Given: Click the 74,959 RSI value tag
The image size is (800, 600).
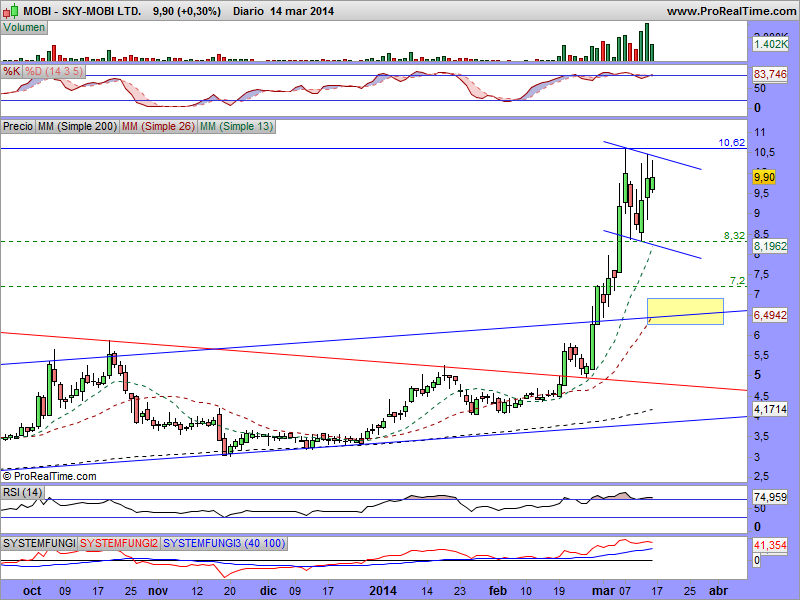Looking at the screenshot, I should 770,497.
